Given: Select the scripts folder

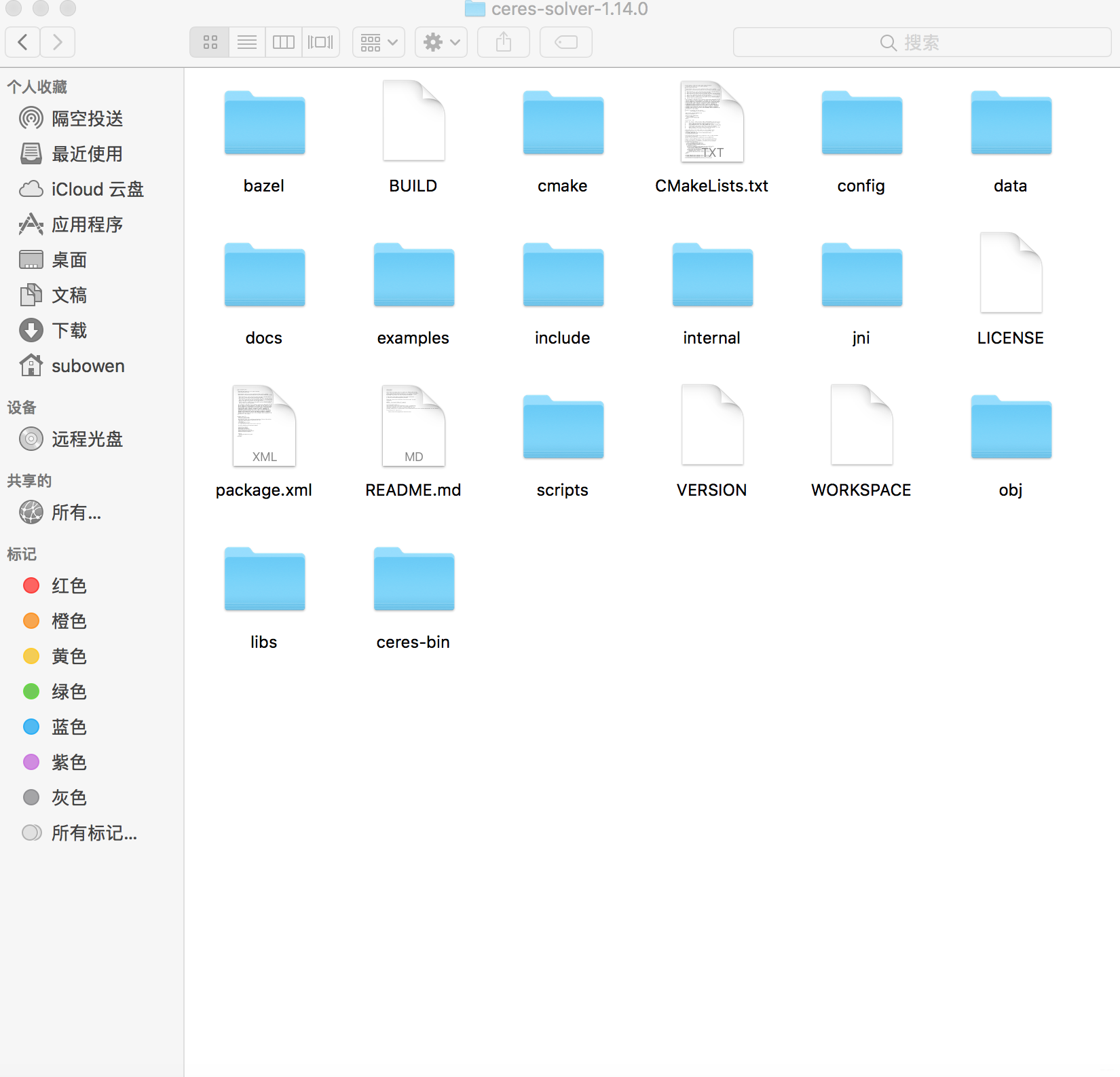Looking at the screenshot, I should pos(563,427).
